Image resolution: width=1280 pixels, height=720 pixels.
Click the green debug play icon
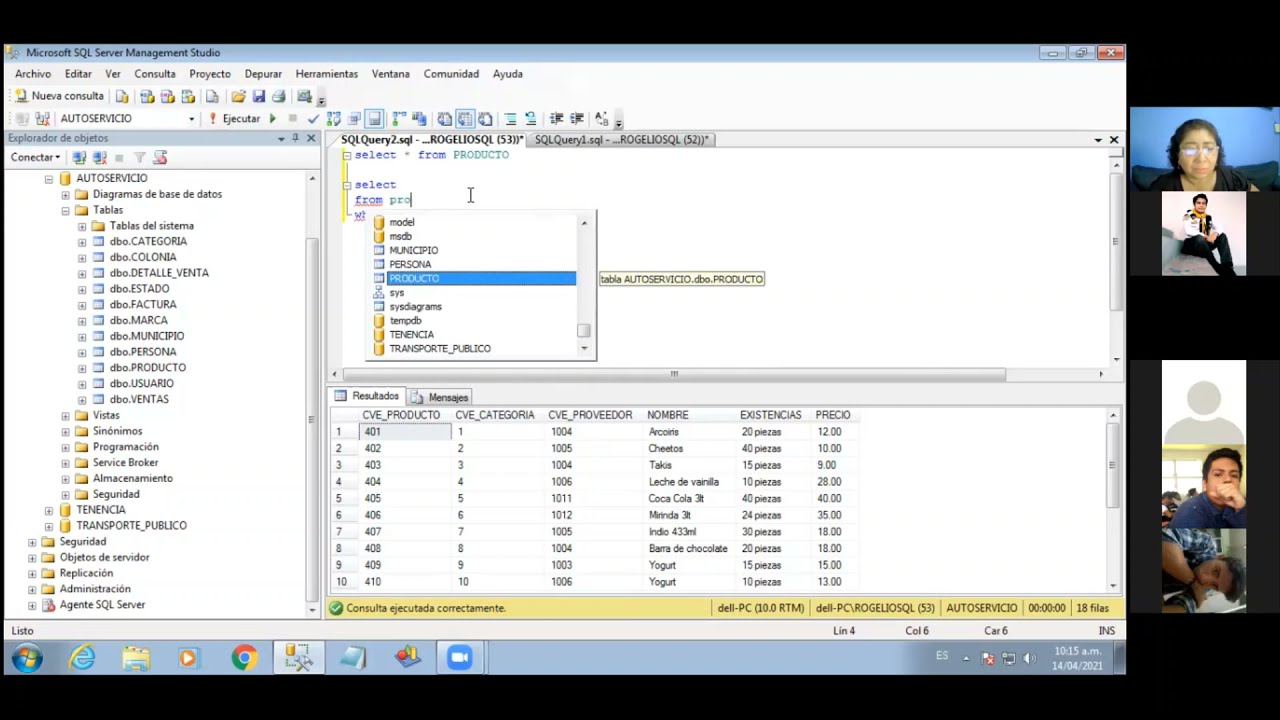[272, 118]
